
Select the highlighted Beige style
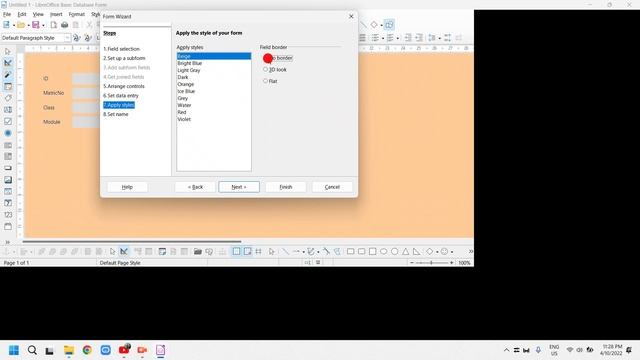coord(214,56)
